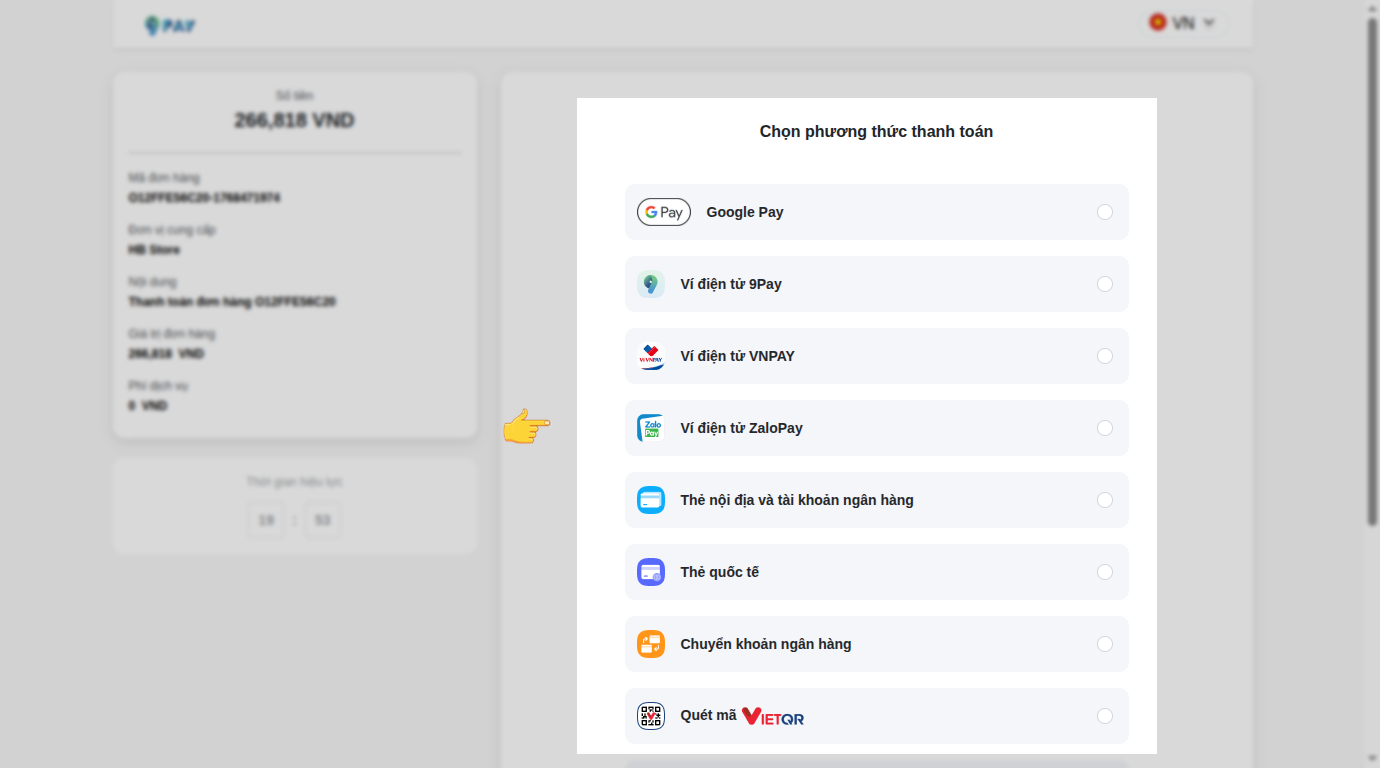Click the purple international card icon
Viewport: 1380px width, 768px height.
pos(651,572)
